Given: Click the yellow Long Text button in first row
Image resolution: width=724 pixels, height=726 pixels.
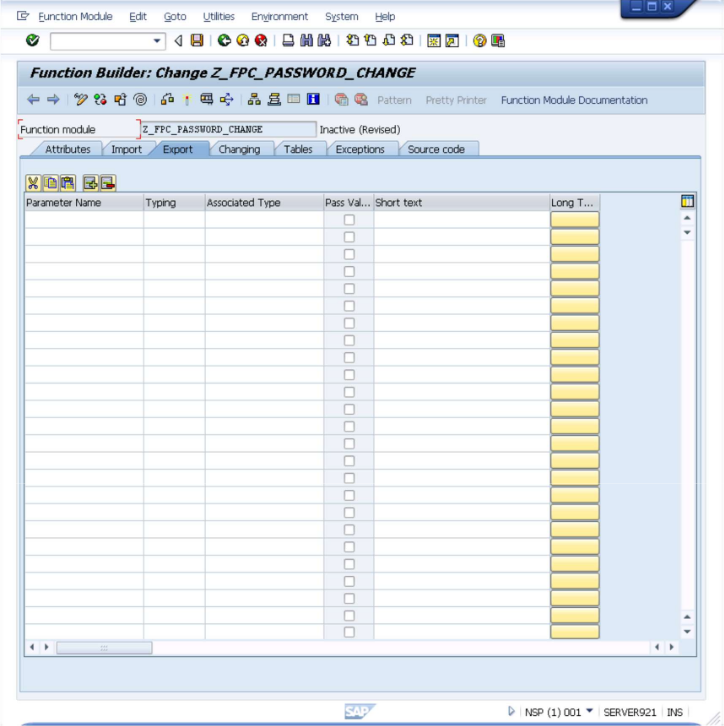Looking at the screenshot, I should coord(574,220).
